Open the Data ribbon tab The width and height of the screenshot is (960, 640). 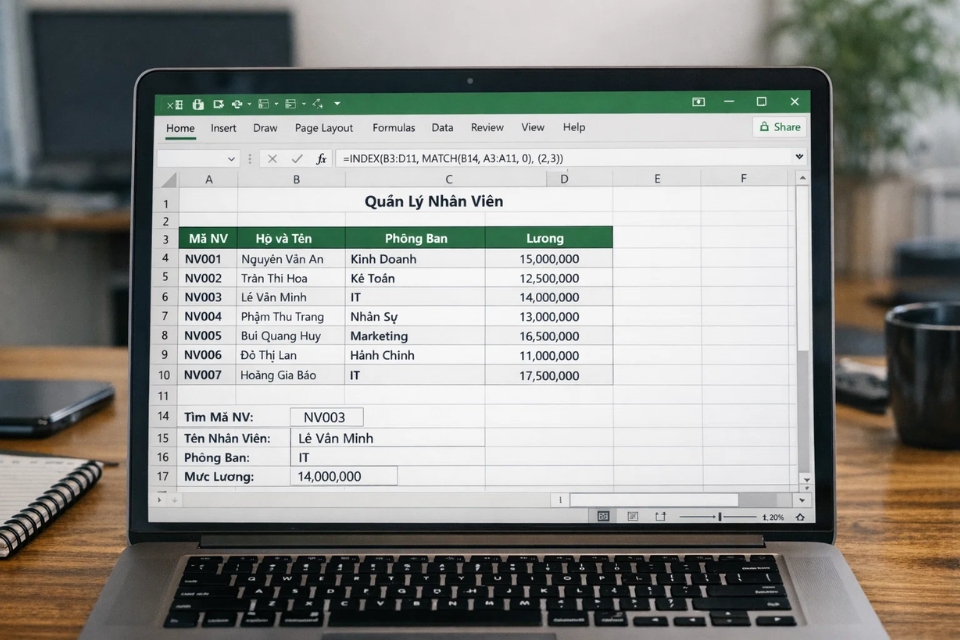[x=442, y=128]
